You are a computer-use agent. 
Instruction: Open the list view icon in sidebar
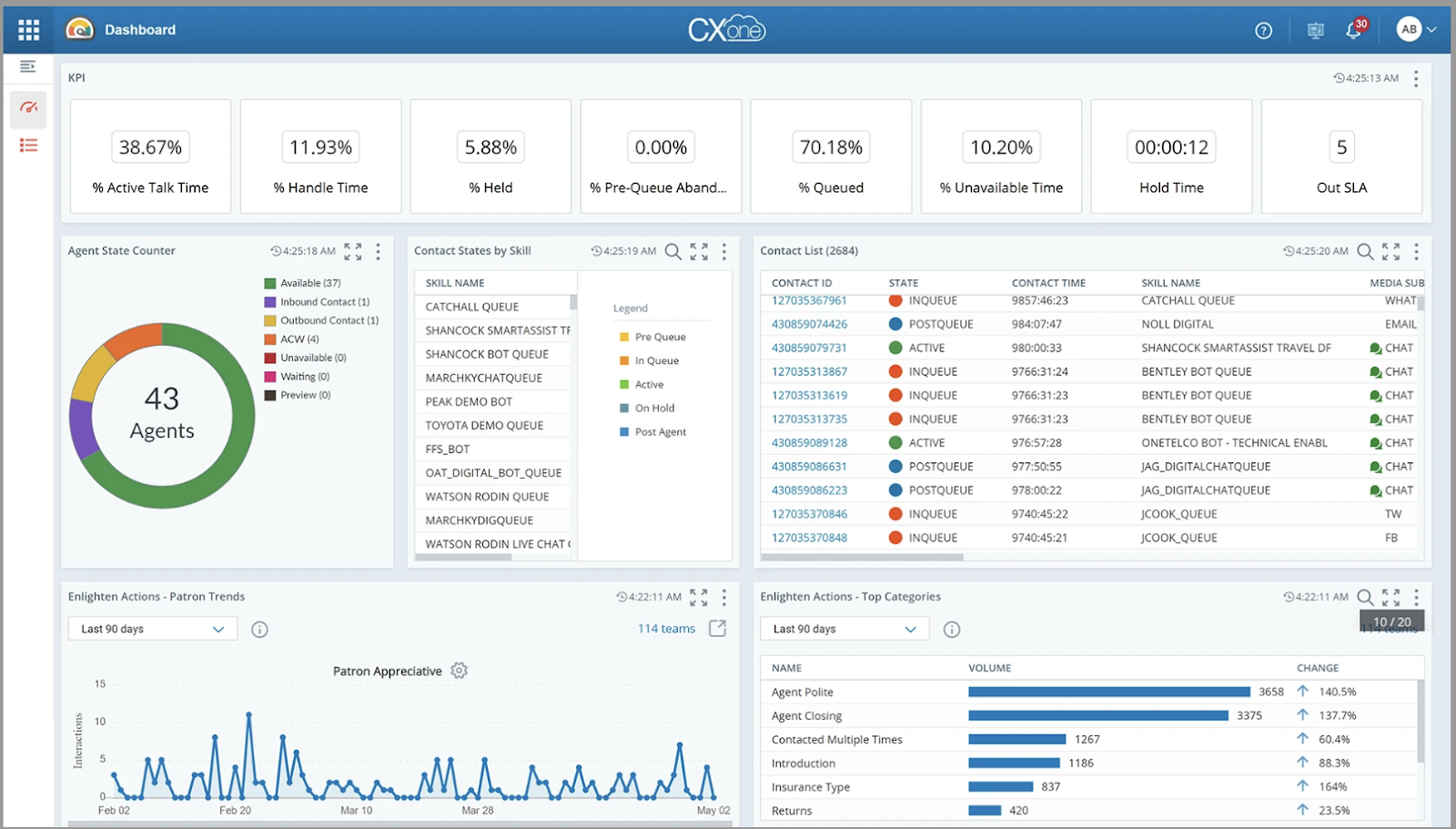(x=28, y=146)
